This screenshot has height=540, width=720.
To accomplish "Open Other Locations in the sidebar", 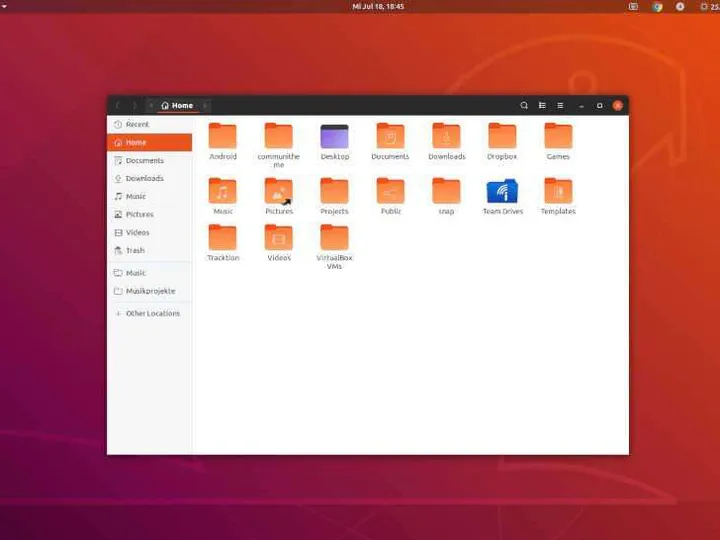I will [150, 314].
